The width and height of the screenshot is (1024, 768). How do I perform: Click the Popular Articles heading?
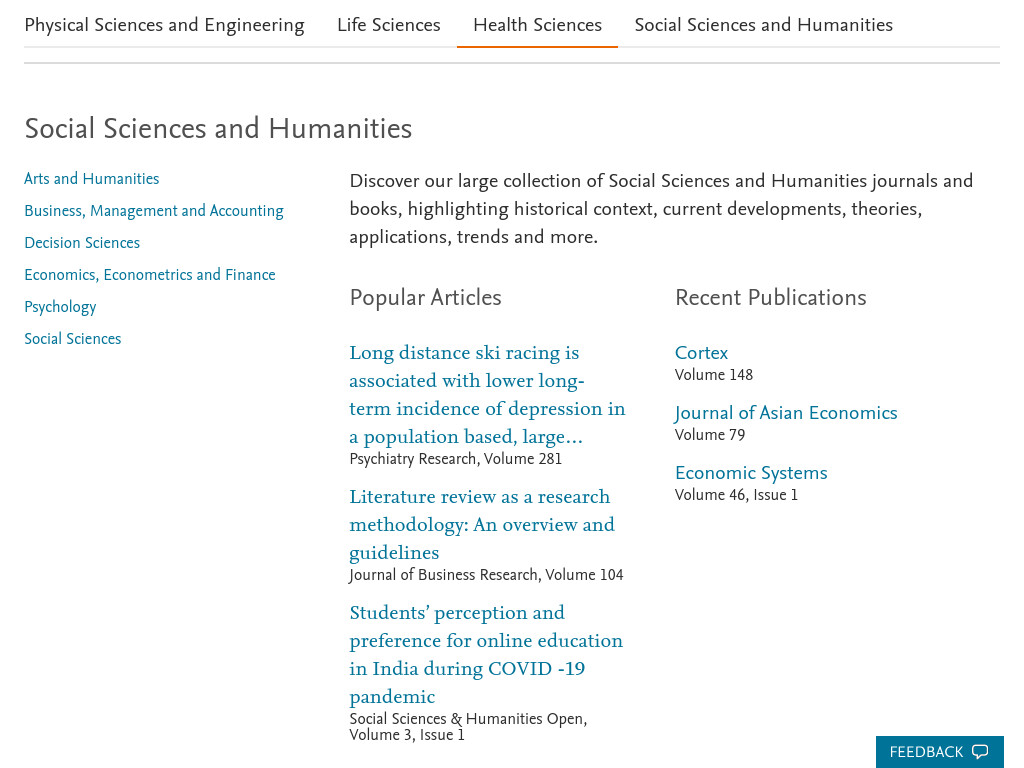(x=425, y=298)
